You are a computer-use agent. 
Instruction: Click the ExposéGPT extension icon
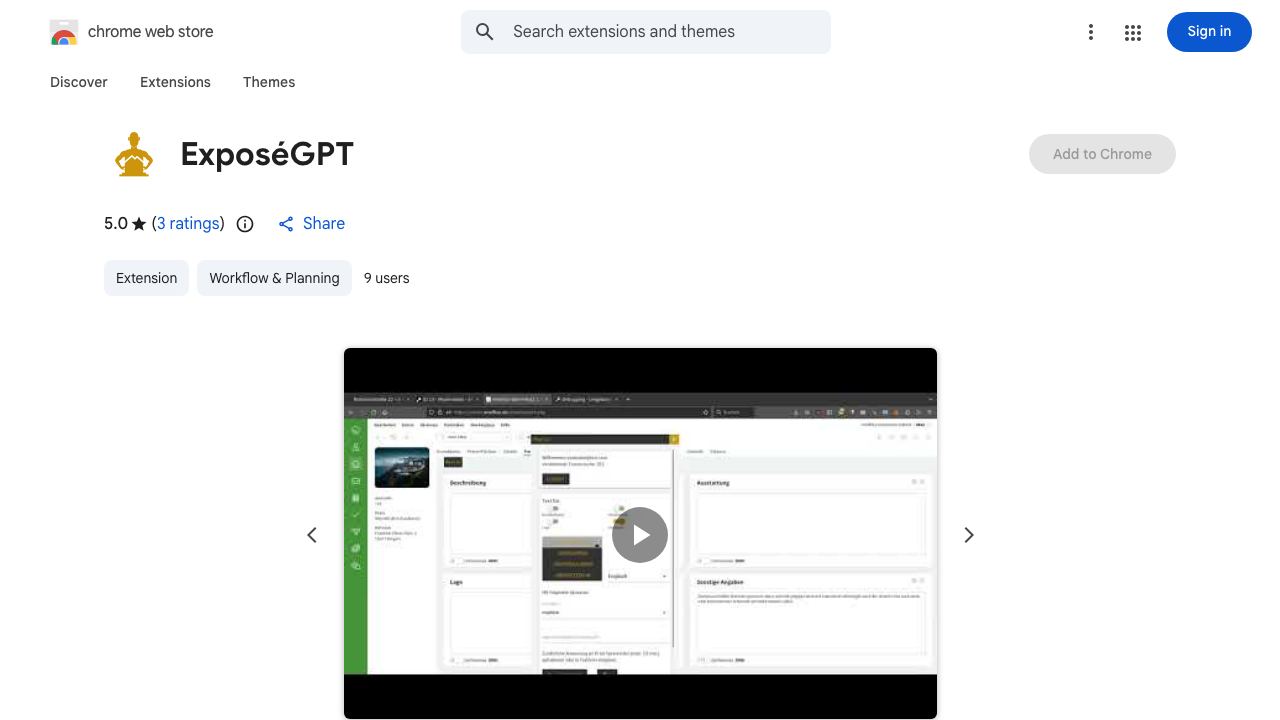click(133, 154)
